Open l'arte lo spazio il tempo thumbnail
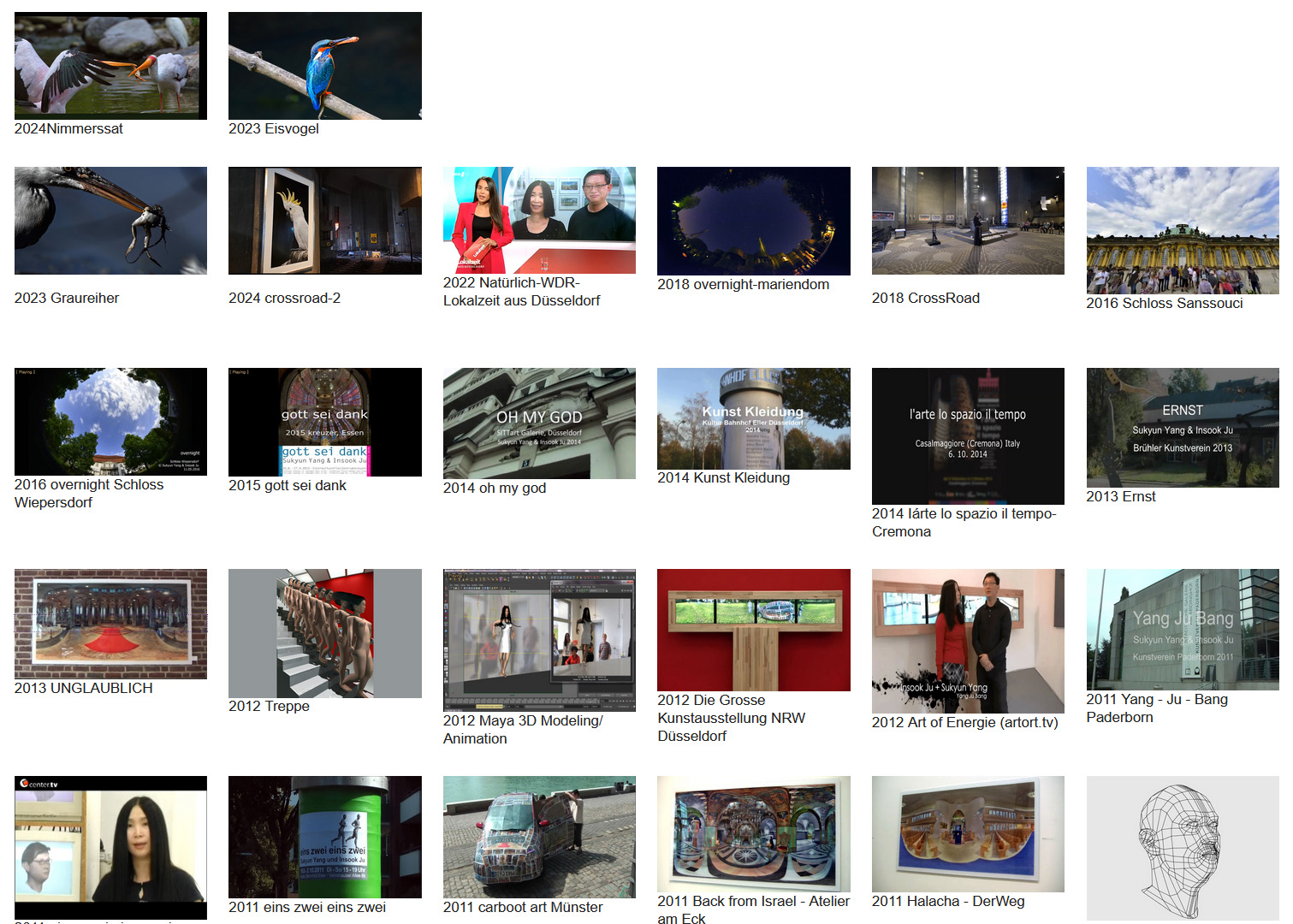 click(968, 436)
